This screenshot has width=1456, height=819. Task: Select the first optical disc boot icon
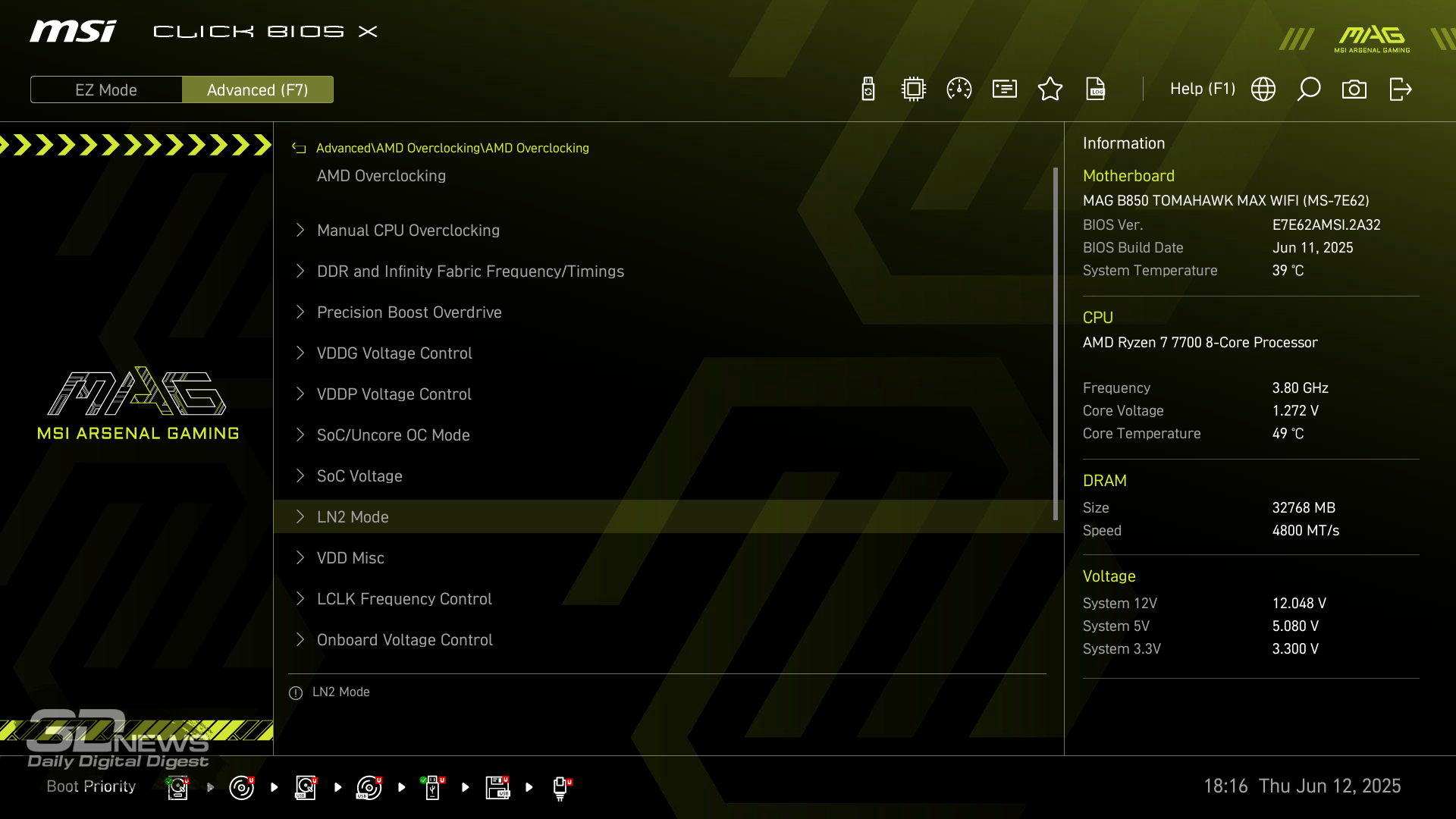pos(241,788)
